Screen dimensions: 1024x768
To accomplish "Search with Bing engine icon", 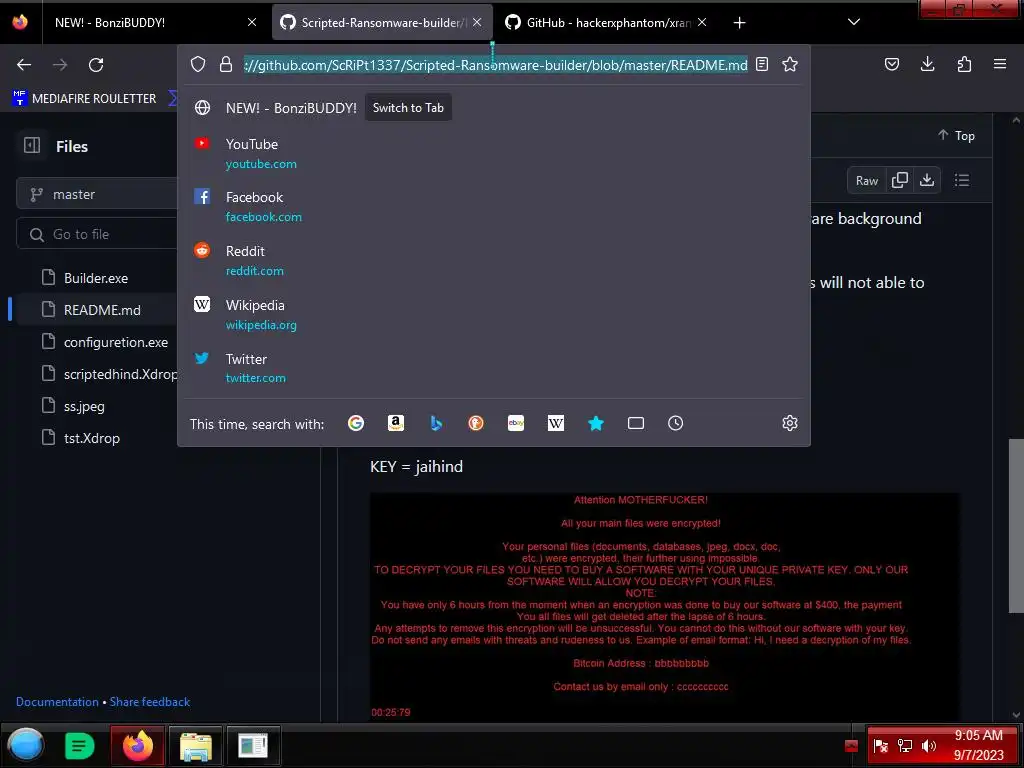I will pos(436,423).
